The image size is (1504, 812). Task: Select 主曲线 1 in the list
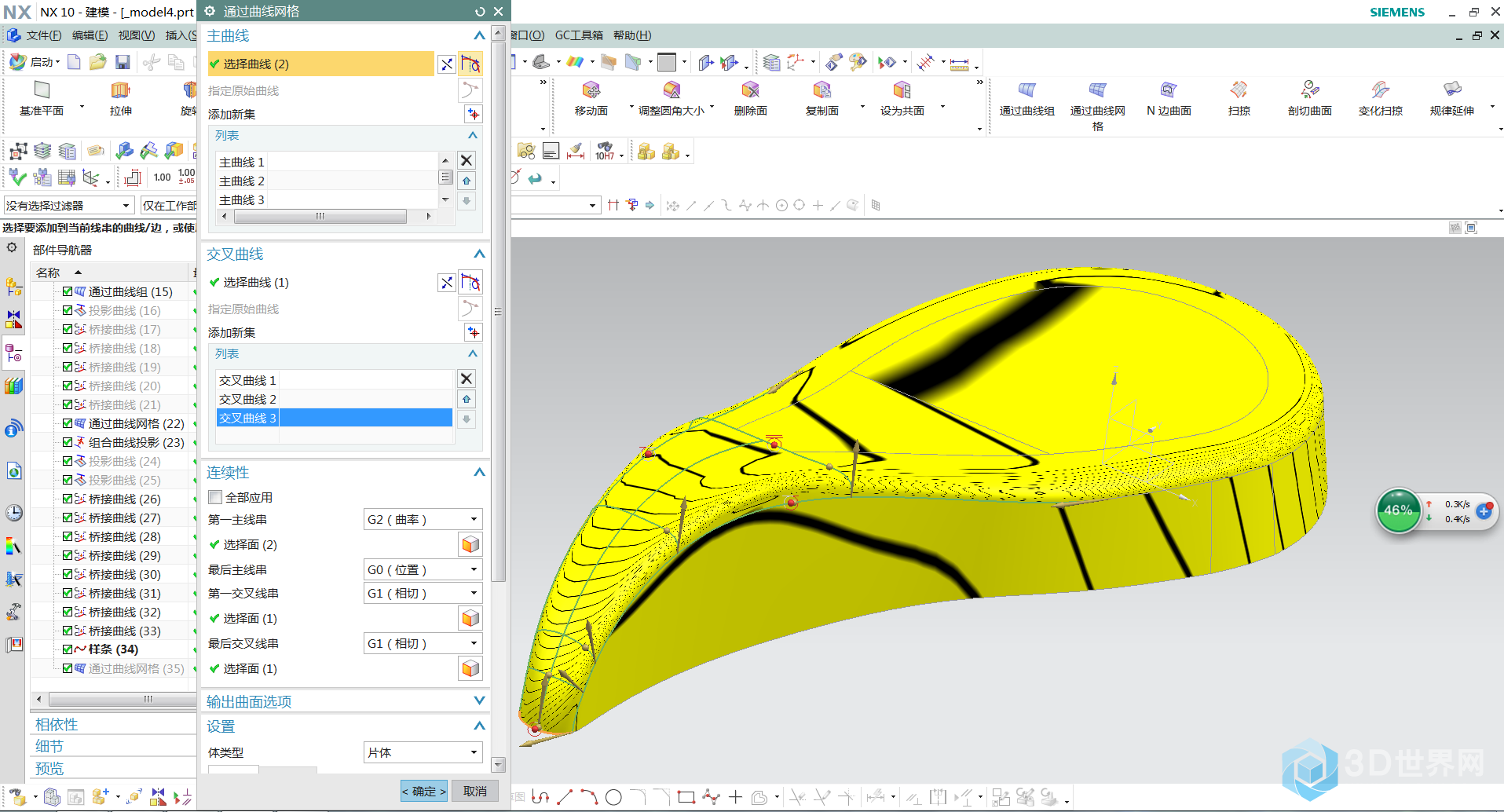coord(327,162)
